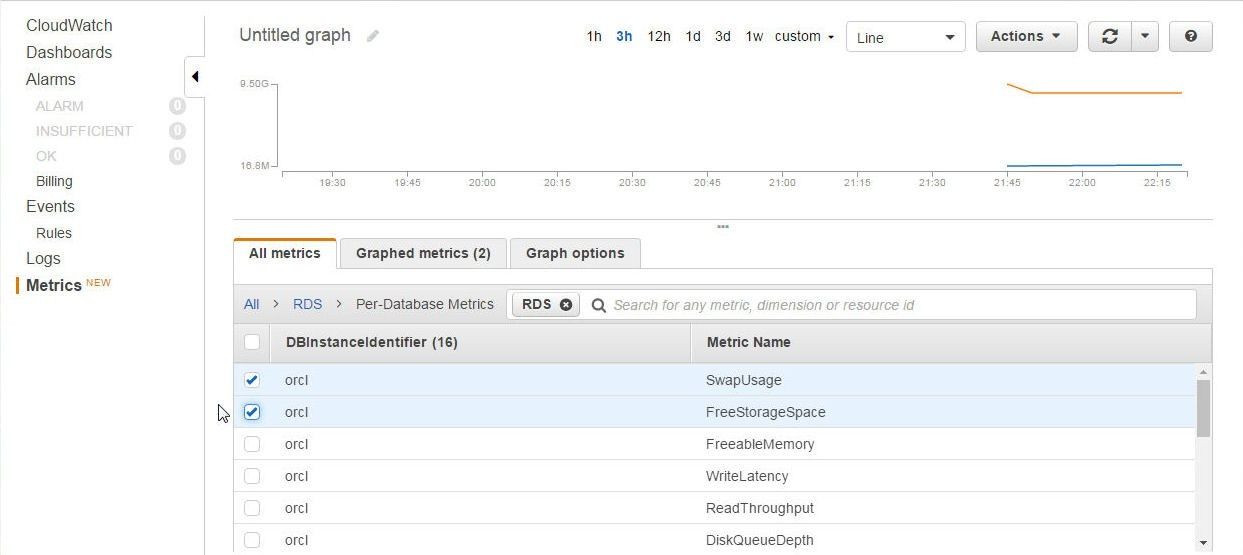Viewport: 1243px width, 555px height.
Task: Open Metrics in the sidebar
Action: click(54, 285)
